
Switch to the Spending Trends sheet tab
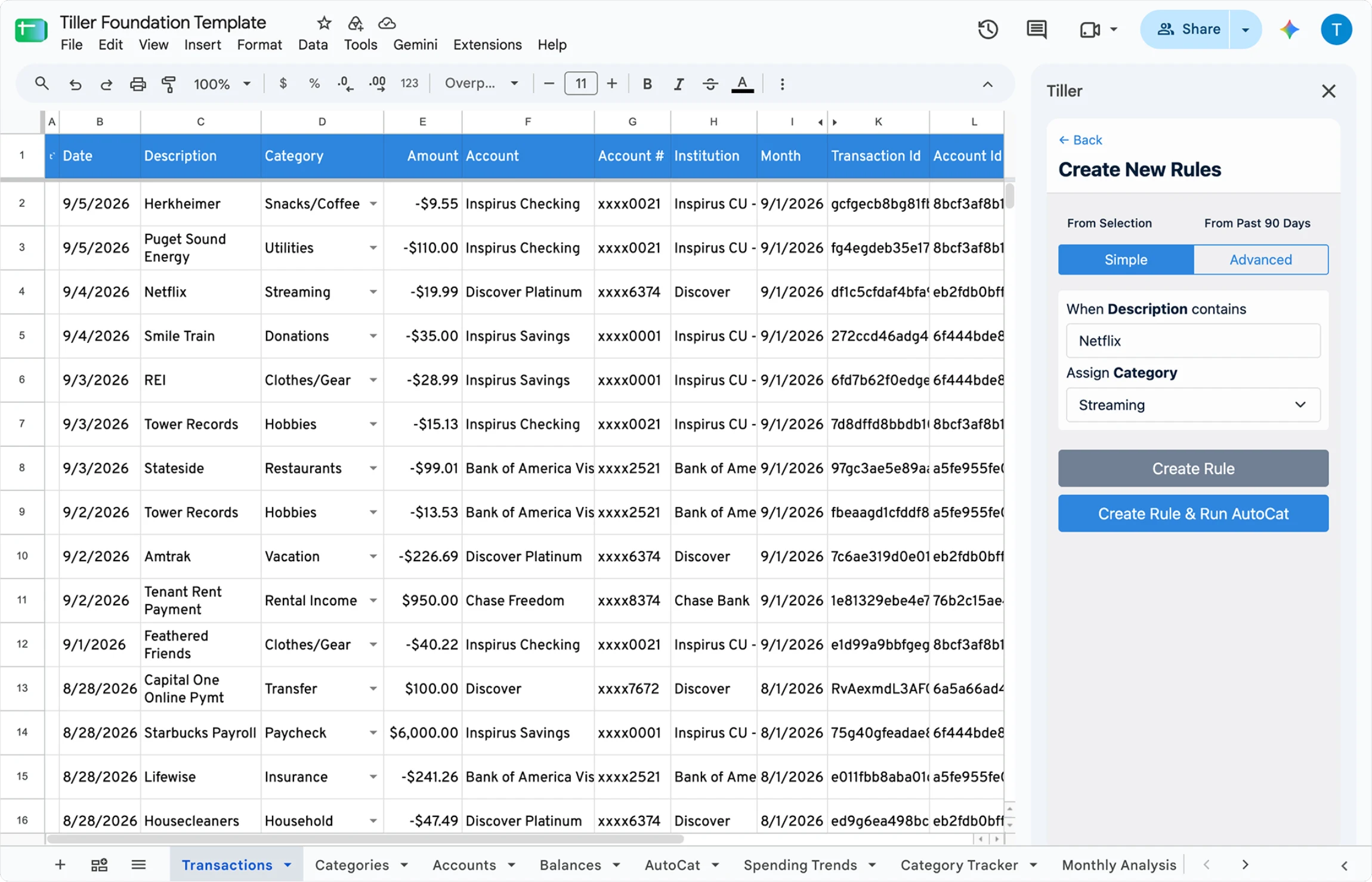tap(800, 865)
